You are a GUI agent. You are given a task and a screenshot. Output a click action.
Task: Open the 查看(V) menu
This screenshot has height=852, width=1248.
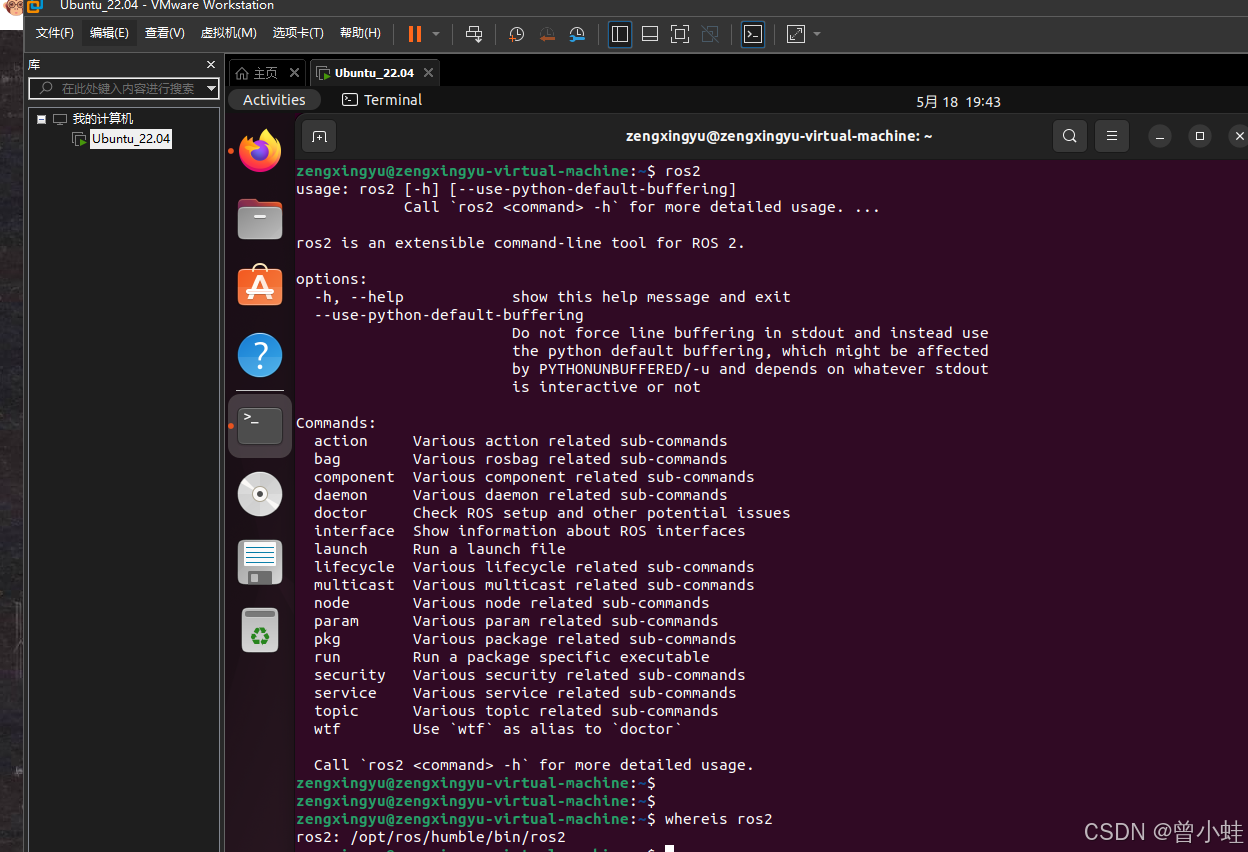(x=164, y=33)
